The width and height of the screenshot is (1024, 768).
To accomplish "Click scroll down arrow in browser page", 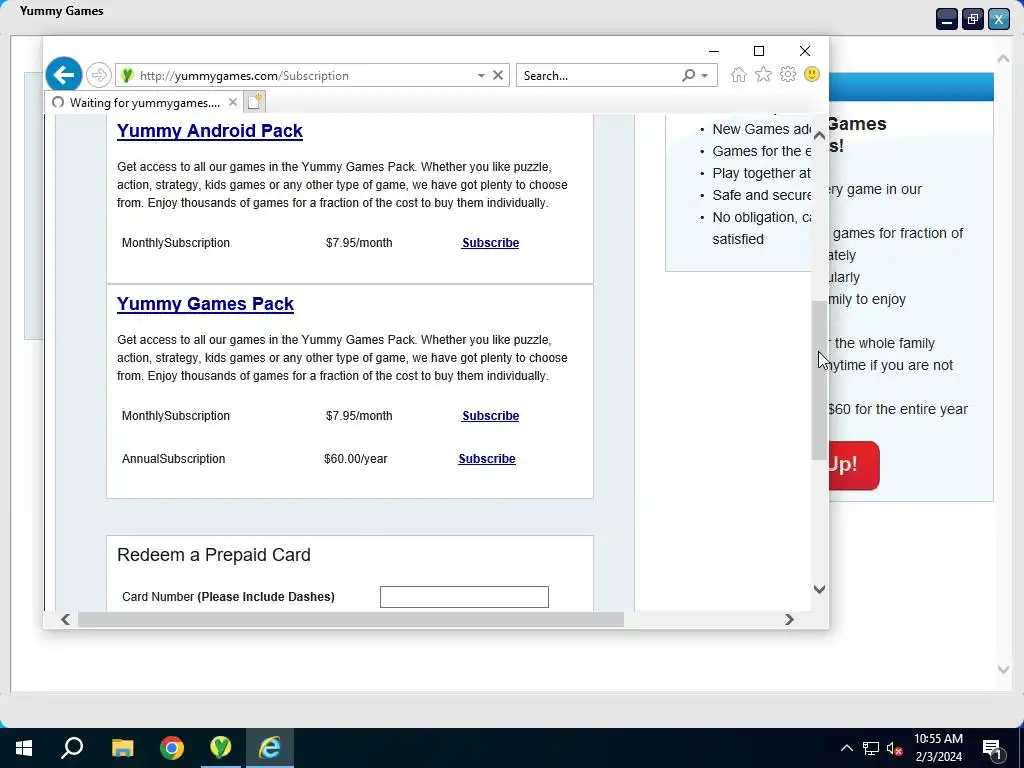I will click(819, 589).
